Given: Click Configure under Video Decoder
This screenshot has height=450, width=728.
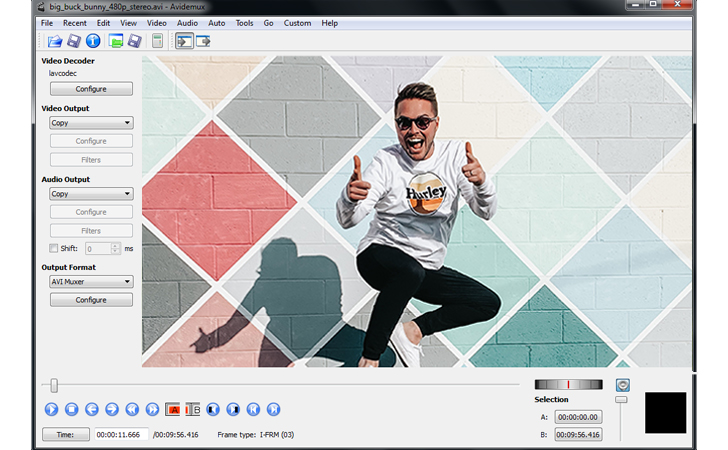Looking at the screenshot, I should point(91,89).
